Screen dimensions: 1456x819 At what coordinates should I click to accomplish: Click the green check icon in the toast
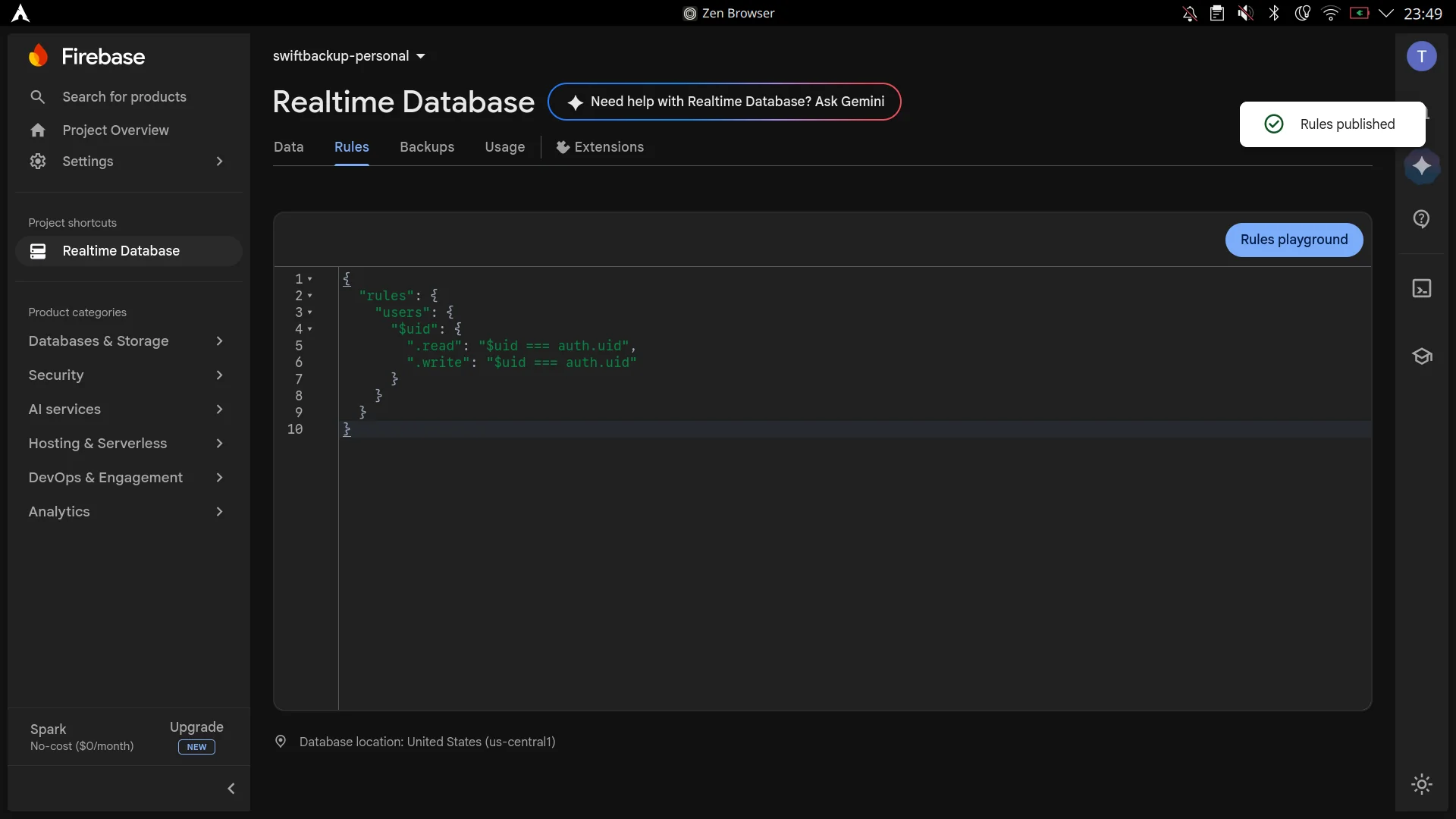[1274, 124]
